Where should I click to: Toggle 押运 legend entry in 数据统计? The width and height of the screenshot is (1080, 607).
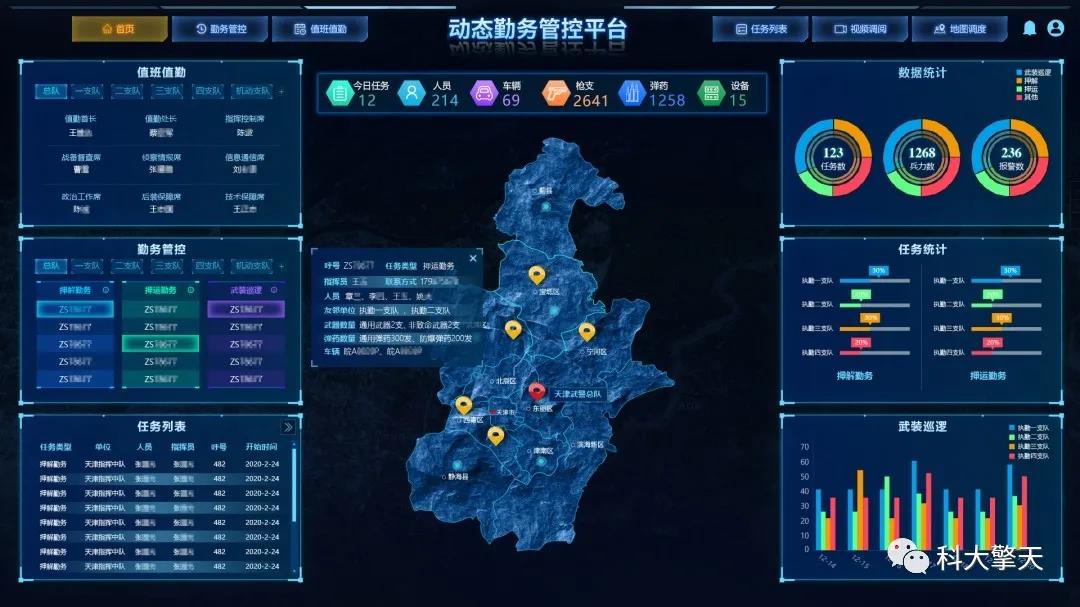[x=1027, y=89]
